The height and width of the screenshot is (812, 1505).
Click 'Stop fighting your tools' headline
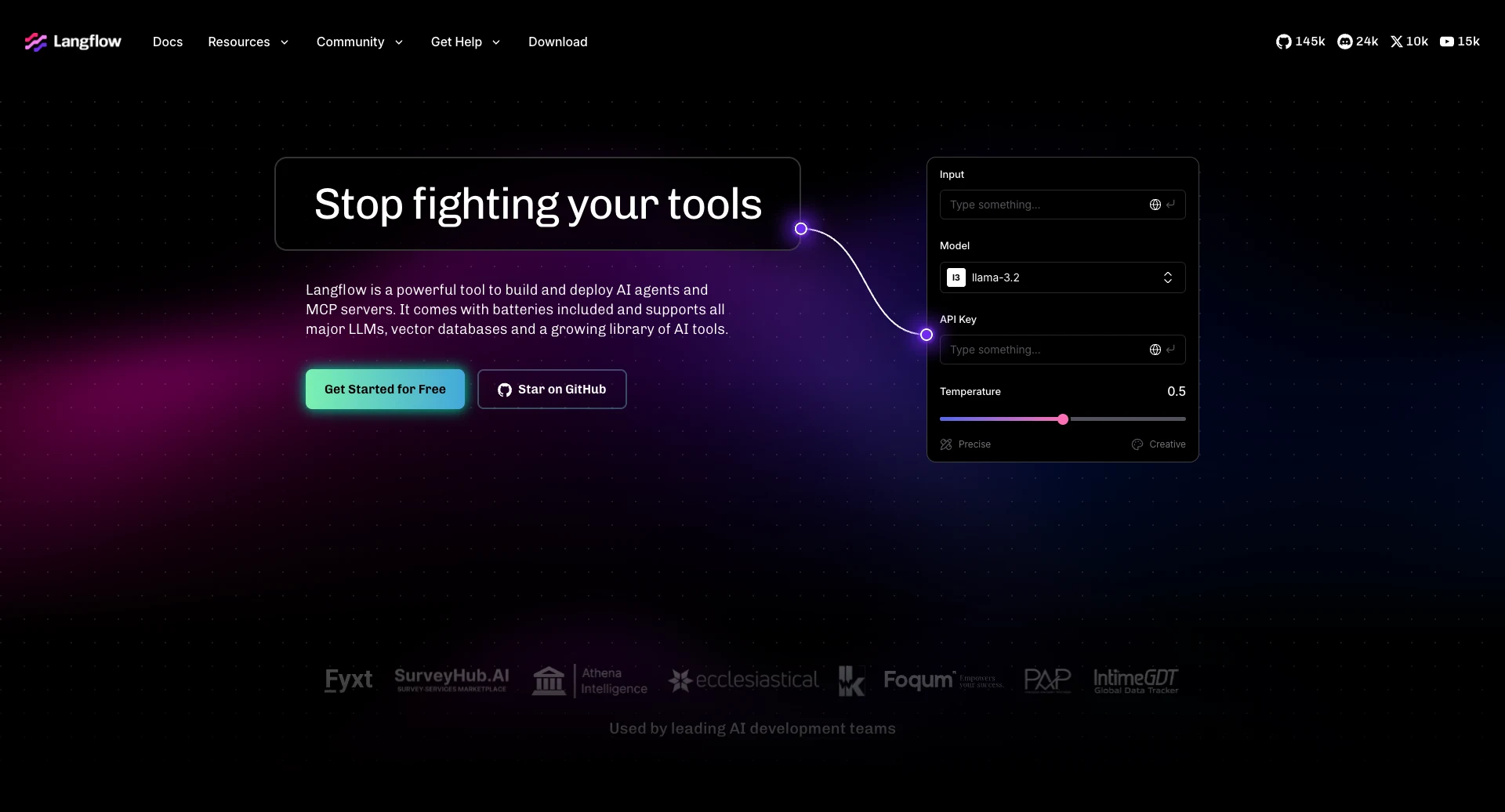pyautogui.click(x=538, y=204)
